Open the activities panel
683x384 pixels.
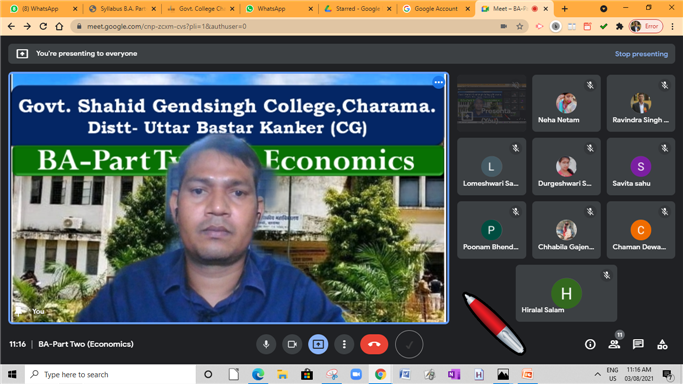pyautogui.click(x=662, y=344)
